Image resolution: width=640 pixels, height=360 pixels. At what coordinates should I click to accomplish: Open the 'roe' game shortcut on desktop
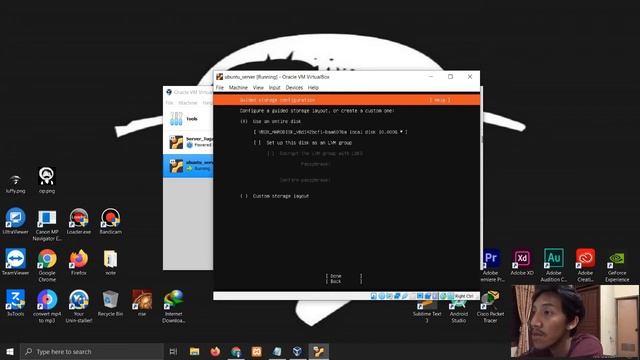142,303
